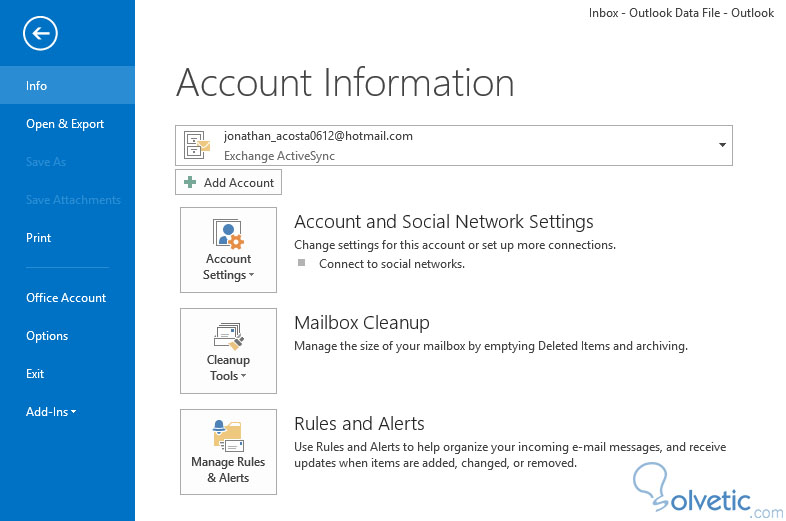Open the Open & Export page
The image size is (786, 521).
pyautogui.click(x=65, y=124)
